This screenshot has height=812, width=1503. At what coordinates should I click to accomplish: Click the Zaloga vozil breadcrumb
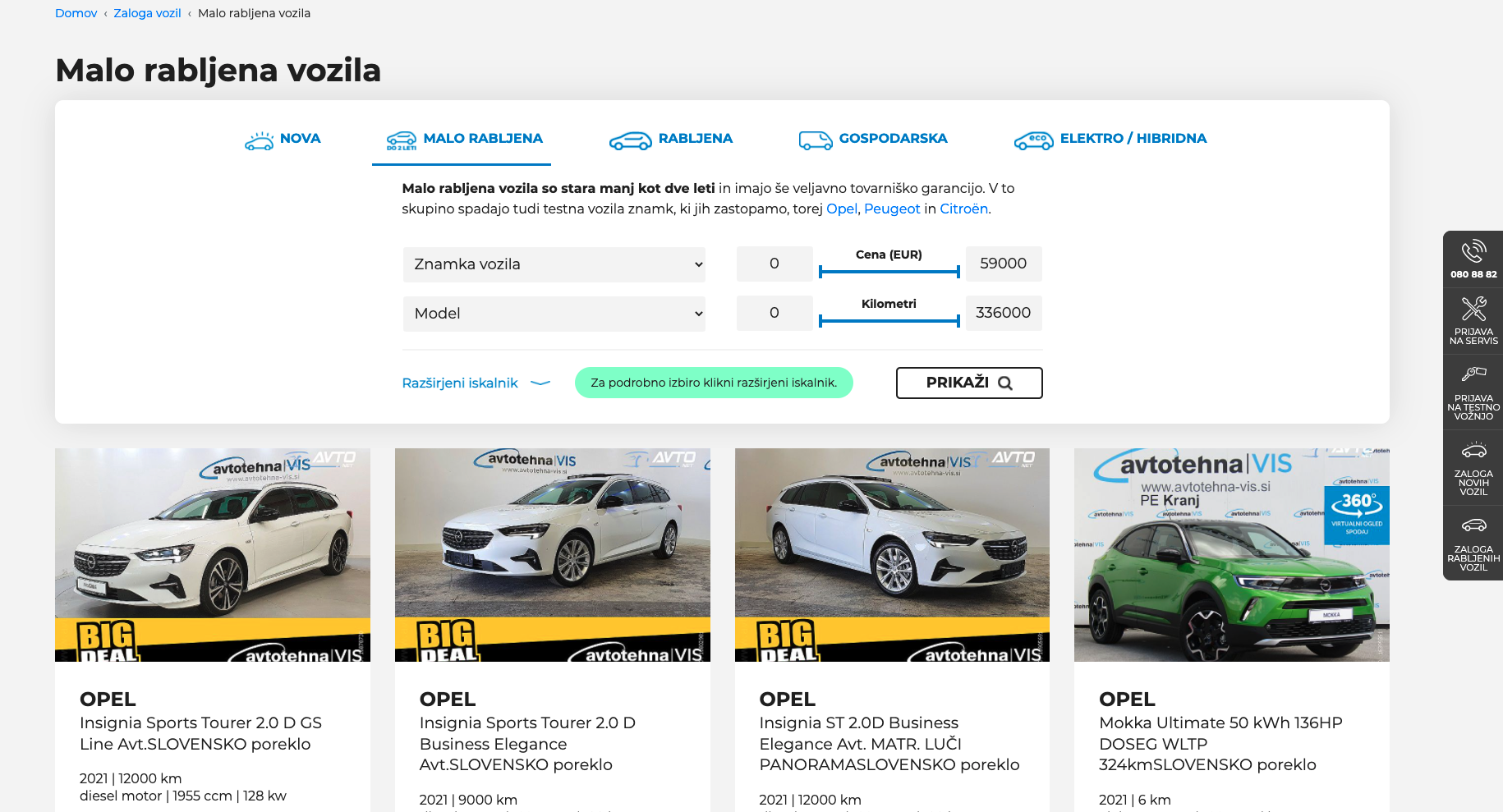tap(147, 12)
